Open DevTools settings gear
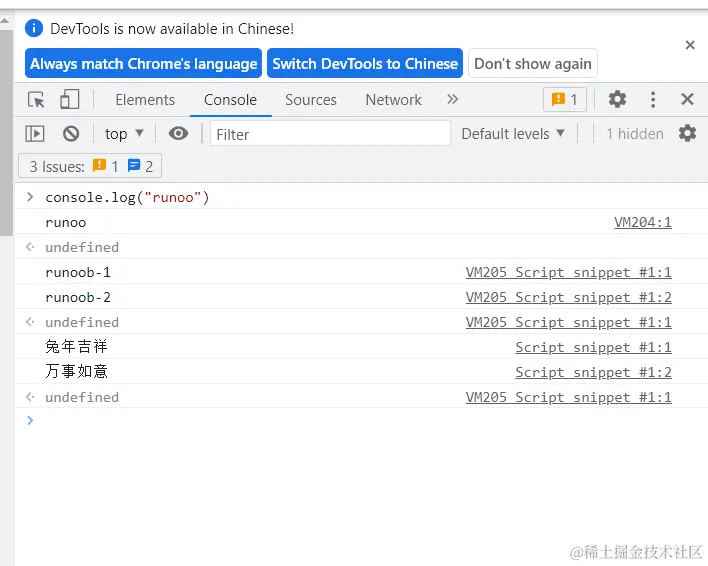Viewport: 708px width, 566px height. pyautogui.click(x=617, y=99)
